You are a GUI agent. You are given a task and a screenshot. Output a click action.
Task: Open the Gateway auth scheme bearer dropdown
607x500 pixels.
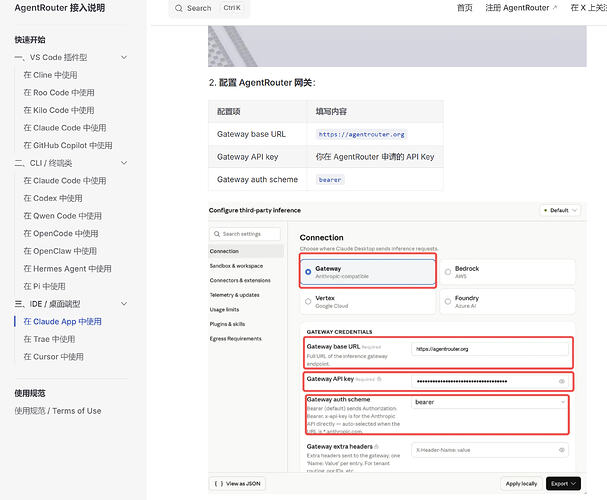(490, 402)
